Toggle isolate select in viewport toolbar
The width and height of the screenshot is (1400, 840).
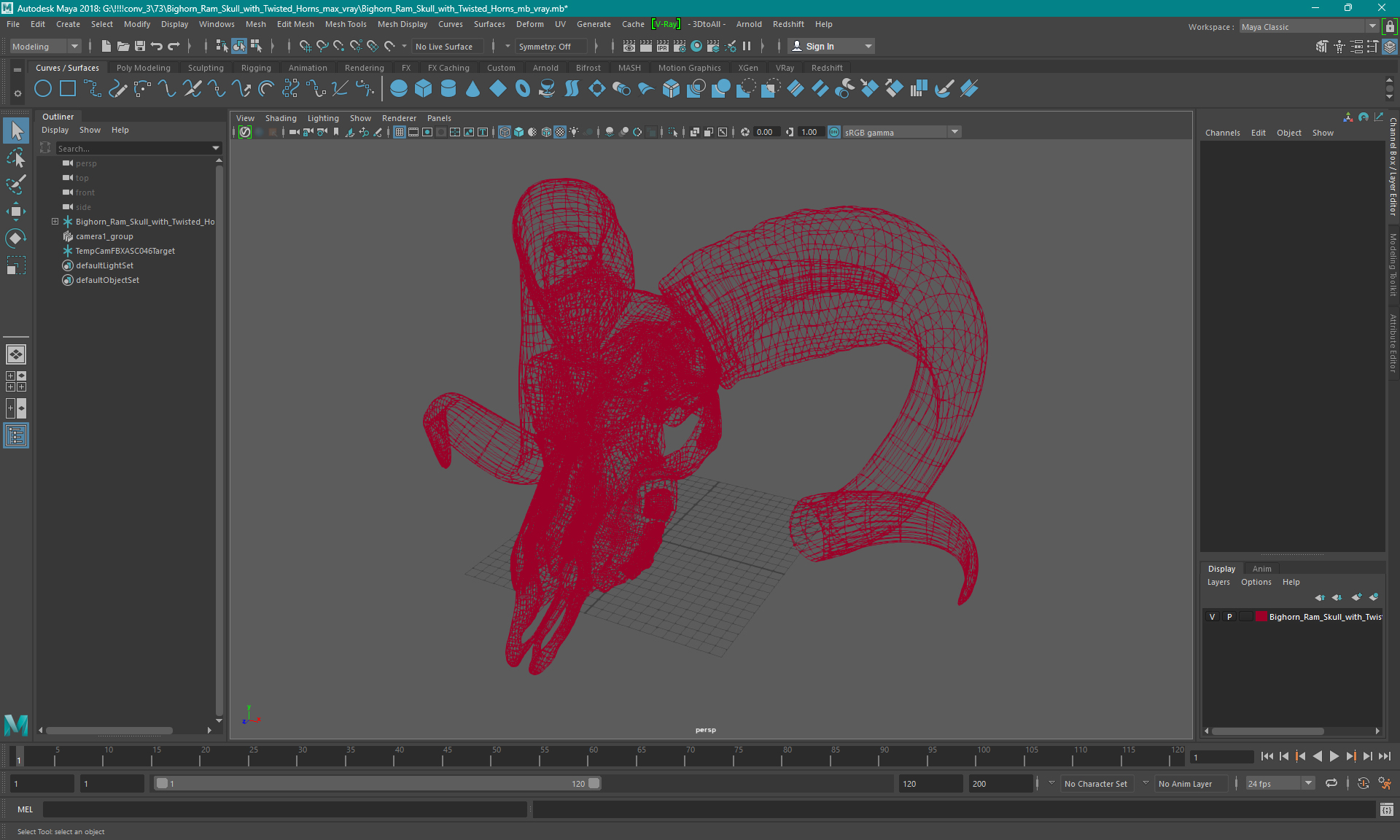[673, 132]
